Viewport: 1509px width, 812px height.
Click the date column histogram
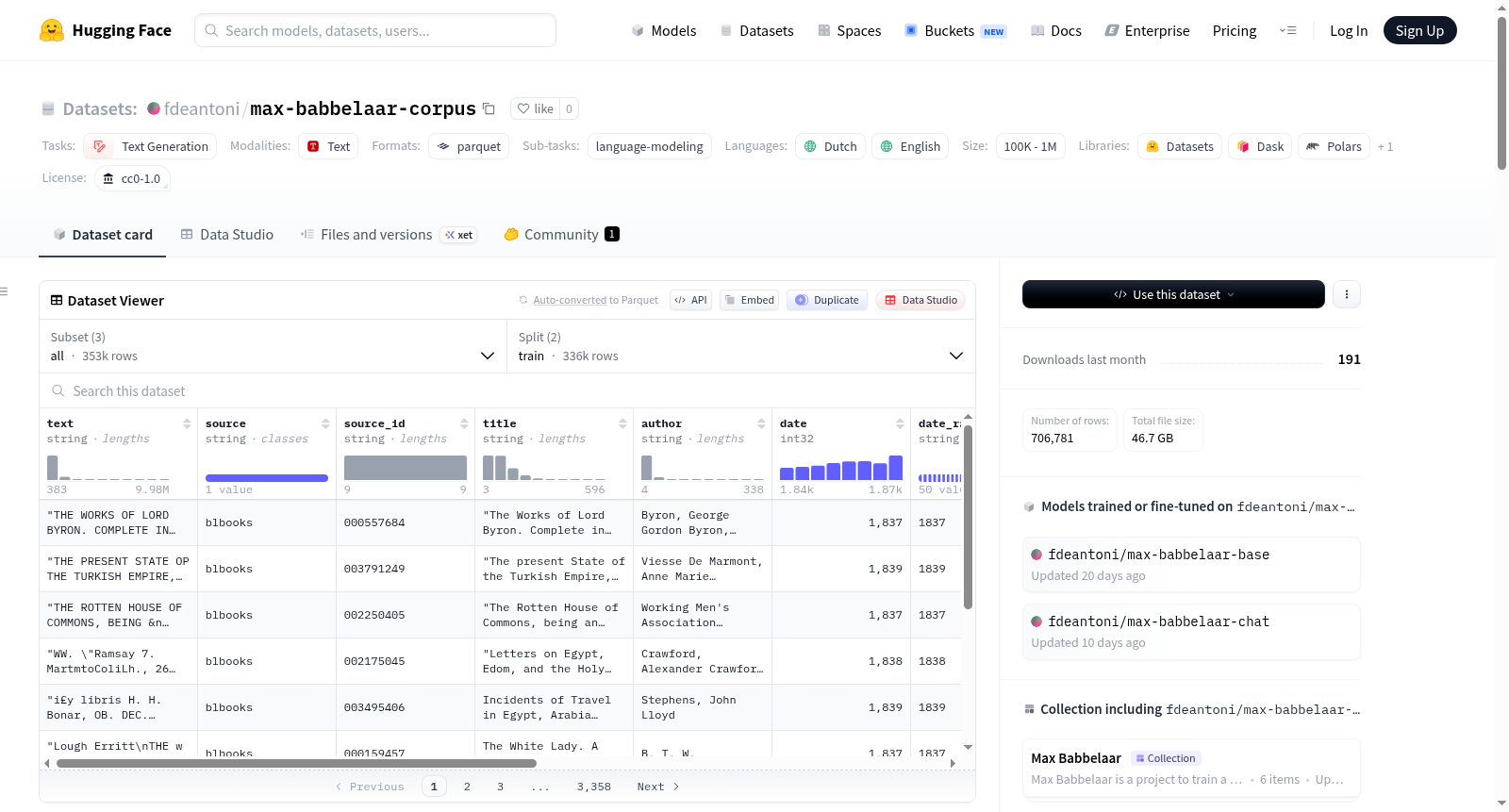(841, 469)
